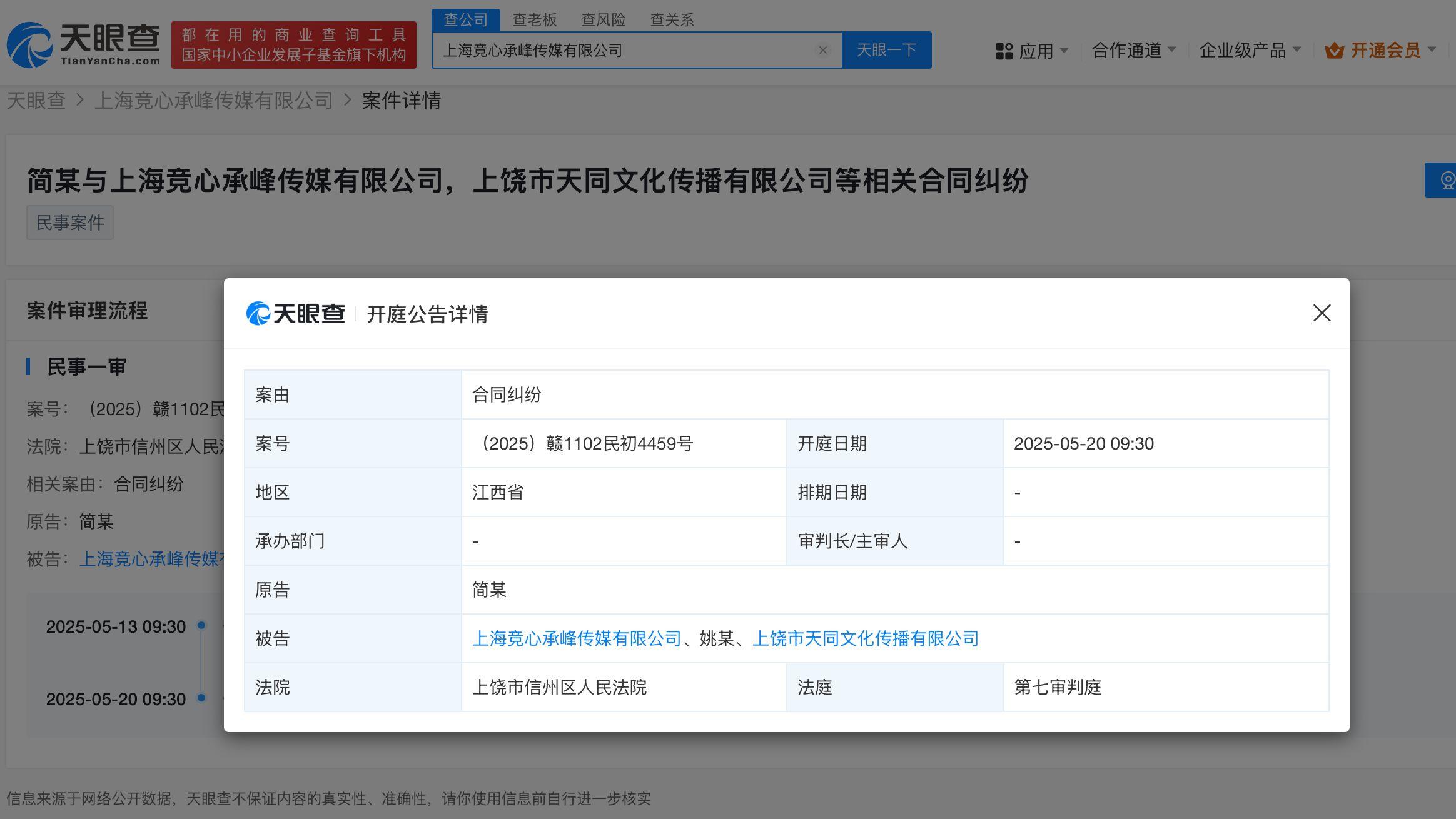Click plaintiff 简某 in the dialog
The height and width of the screenshot is (819, 1456).
point(489,590)
